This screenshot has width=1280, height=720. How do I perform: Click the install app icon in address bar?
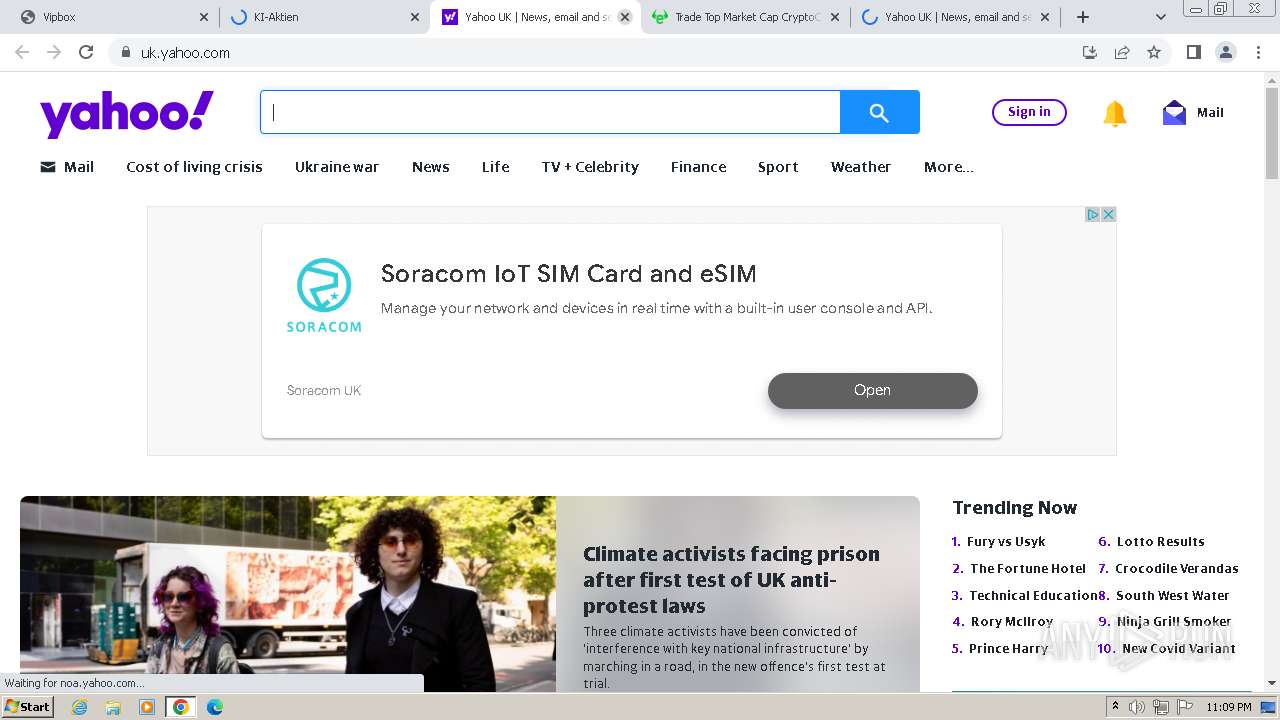click(1090, 52)
